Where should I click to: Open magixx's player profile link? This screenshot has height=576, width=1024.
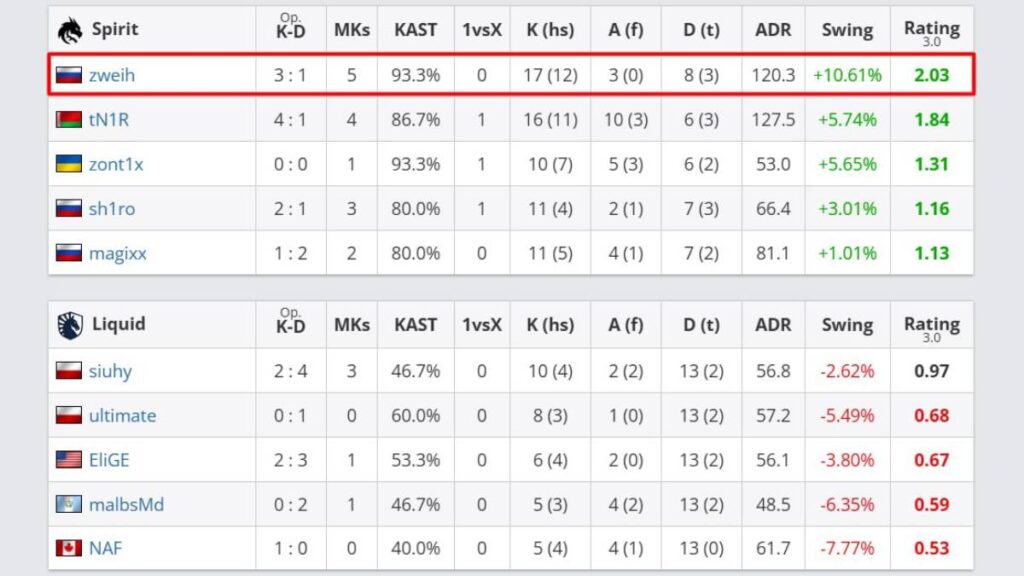click(x=117, y=253)
